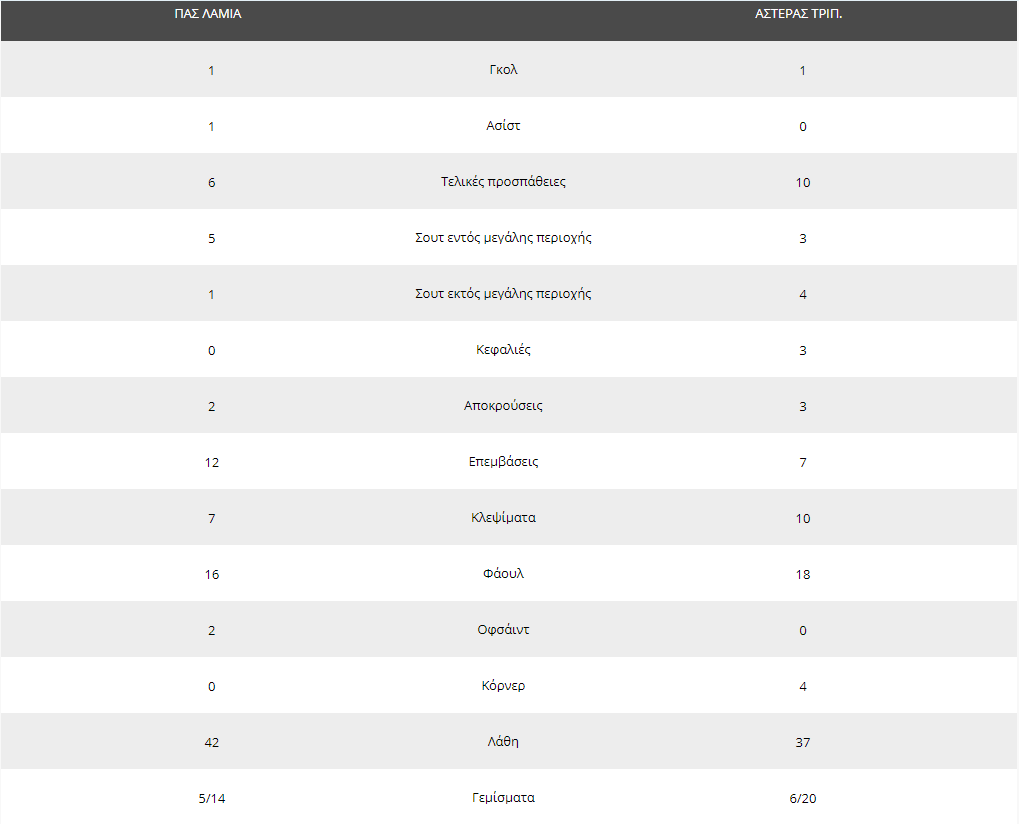The height and width of the screenshot is (824, 1019).
Task: Click Σουτ εντός μεγάλης περιοχής label
Action: [503, 237]
